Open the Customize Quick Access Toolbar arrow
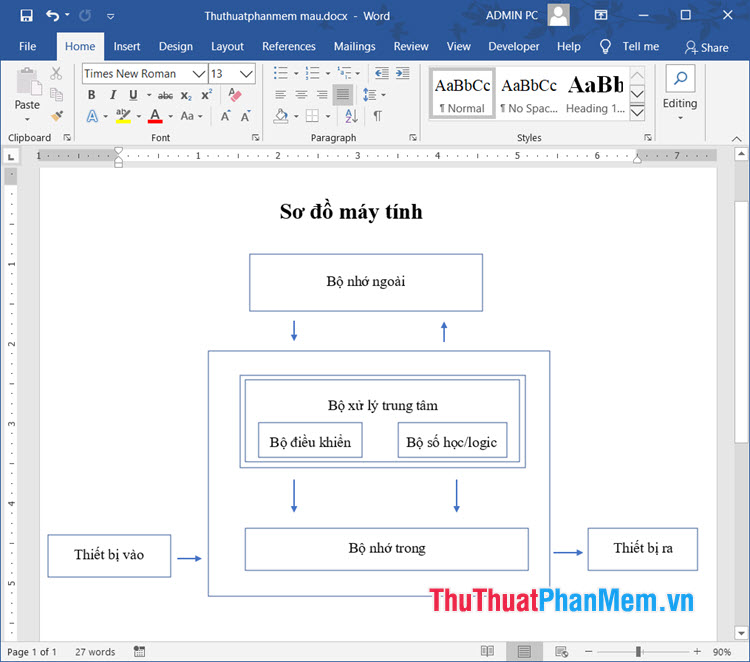This screenshot has width=750, height=662. pos(110,16)
